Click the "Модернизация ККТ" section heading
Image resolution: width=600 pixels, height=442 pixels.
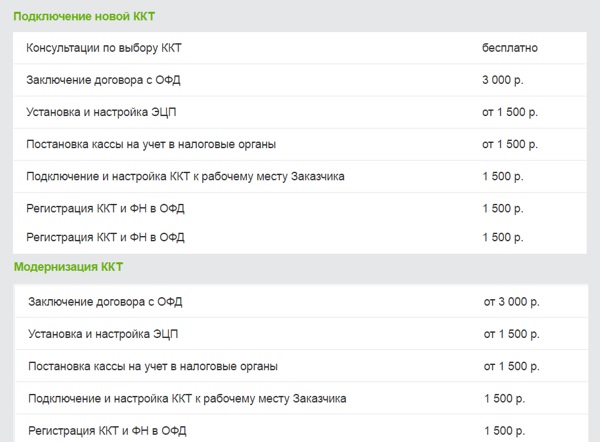(68, 268)
